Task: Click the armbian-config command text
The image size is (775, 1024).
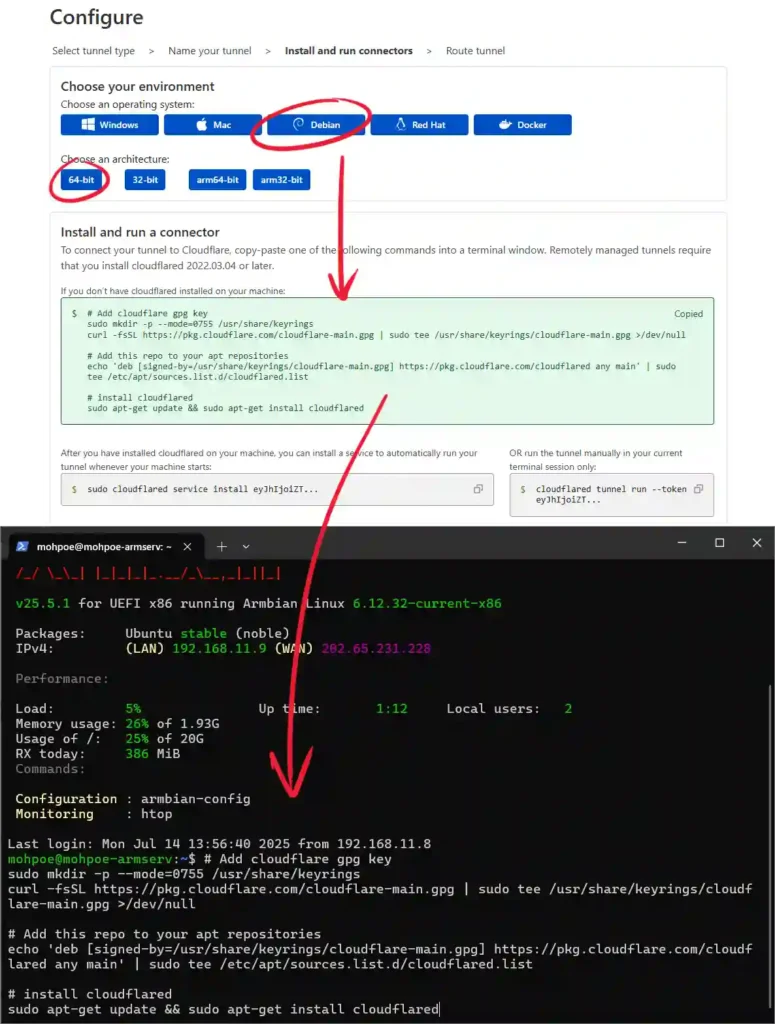Action: point(196,799)
